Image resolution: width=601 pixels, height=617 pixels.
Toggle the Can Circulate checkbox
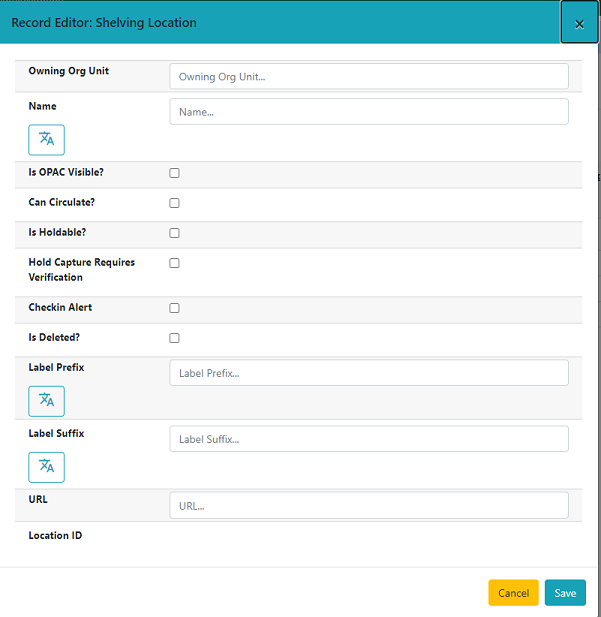tap(174, 203)
